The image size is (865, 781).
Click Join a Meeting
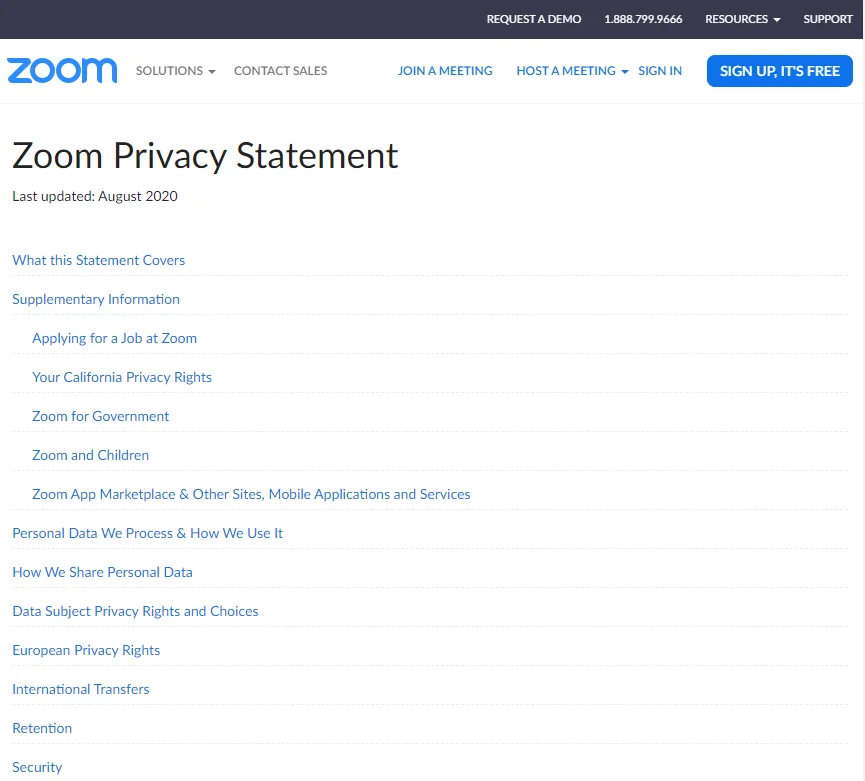click(445, 71)
